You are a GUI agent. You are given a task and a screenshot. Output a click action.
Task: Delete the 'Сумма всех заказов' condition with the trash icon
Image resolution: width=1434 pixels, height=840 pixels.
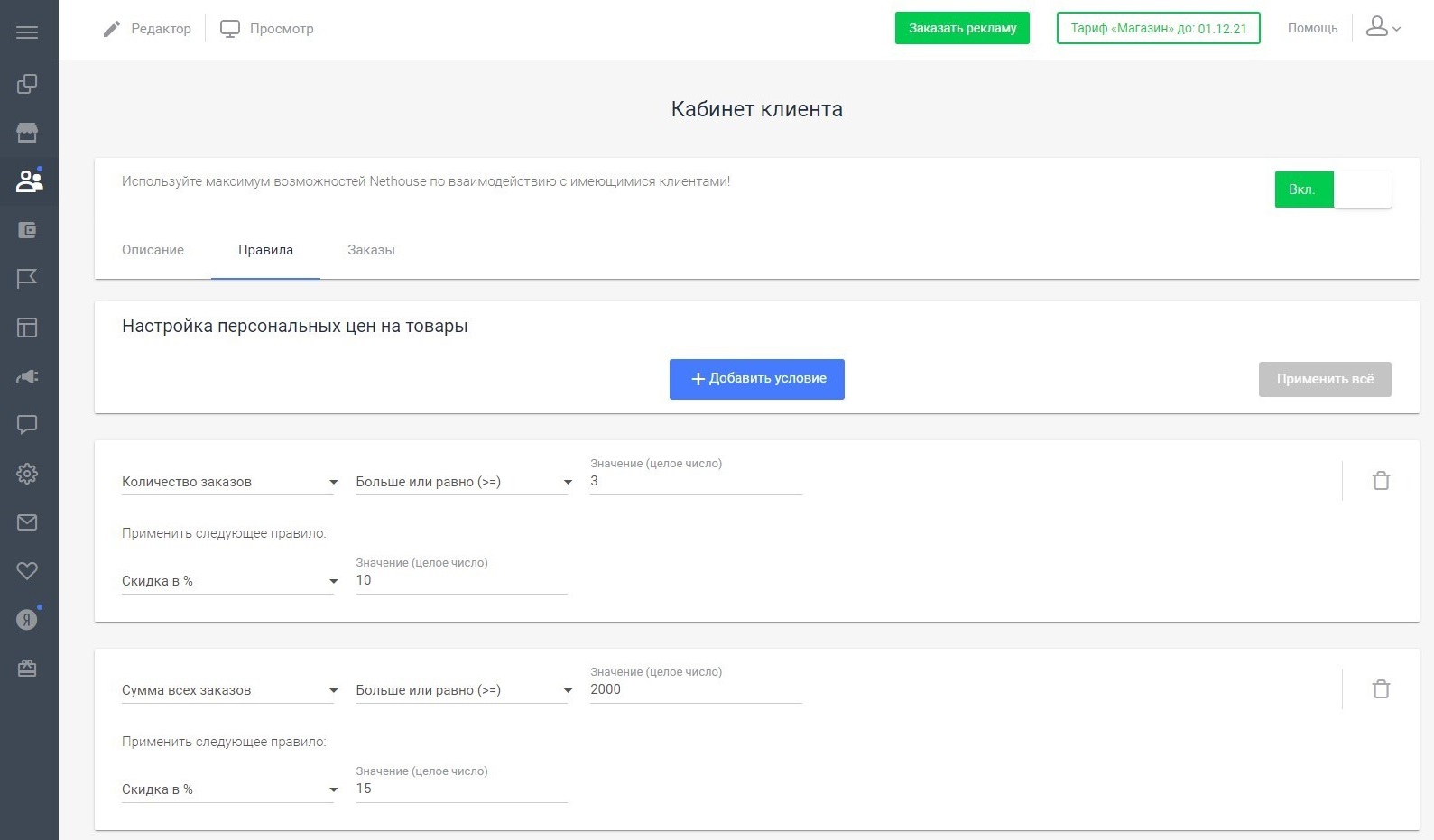click(x=1381, y=689)
